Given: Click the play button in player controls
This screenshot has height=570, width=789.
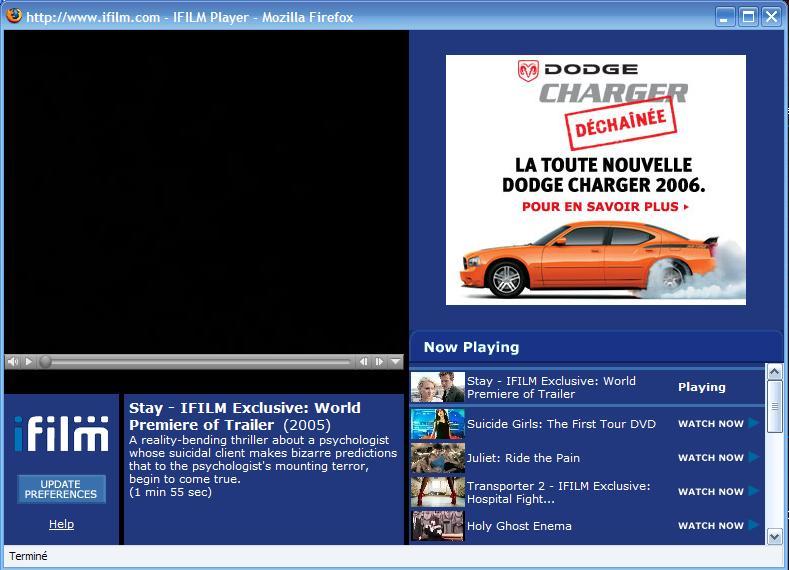Looking at the screenshot, I should click(x=29, y=361).
